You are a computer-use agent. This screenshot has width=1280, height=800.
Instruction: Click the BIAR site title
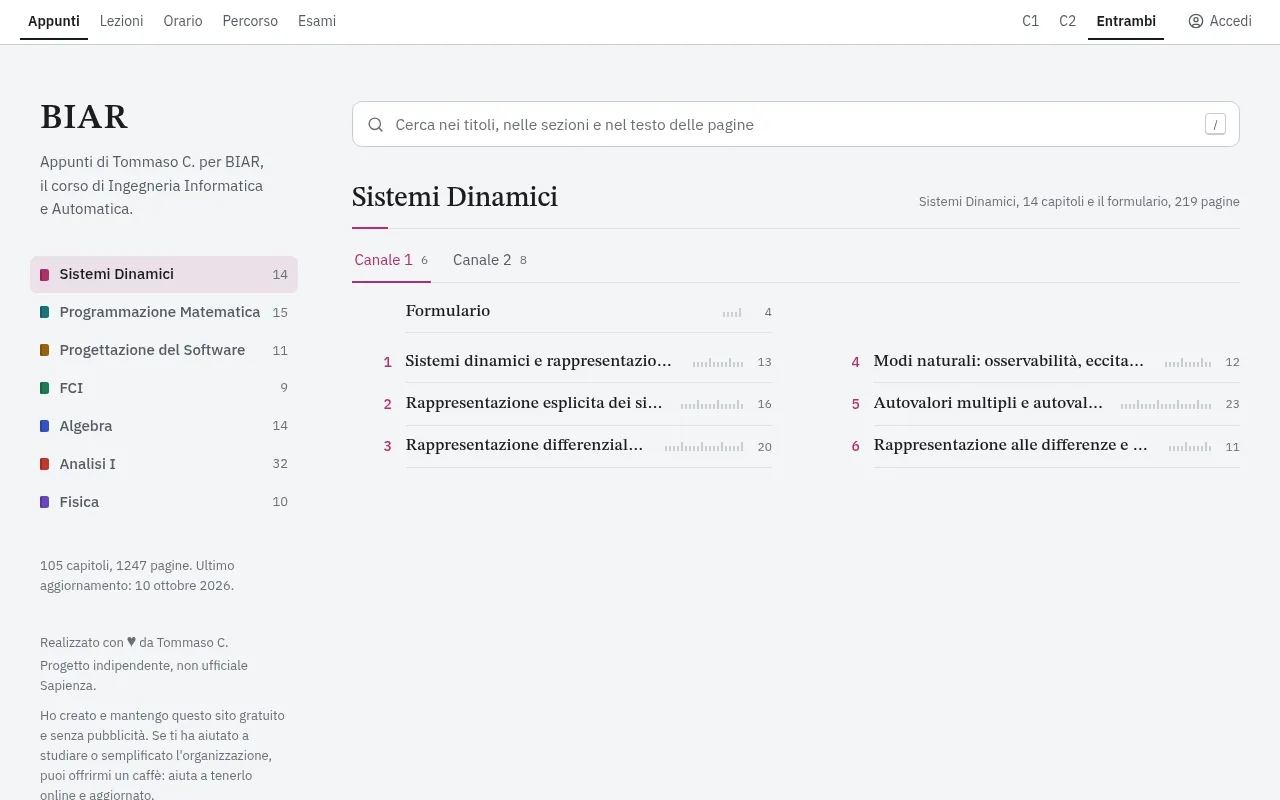click(84, 117)
